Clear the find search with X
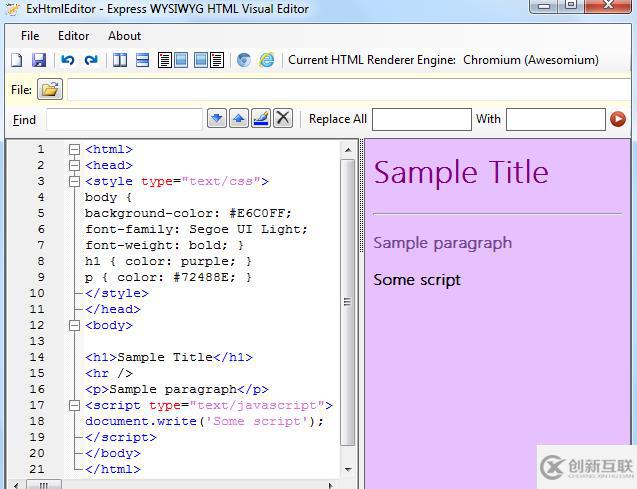The image size is (637, 489). [x=283, y=119]
